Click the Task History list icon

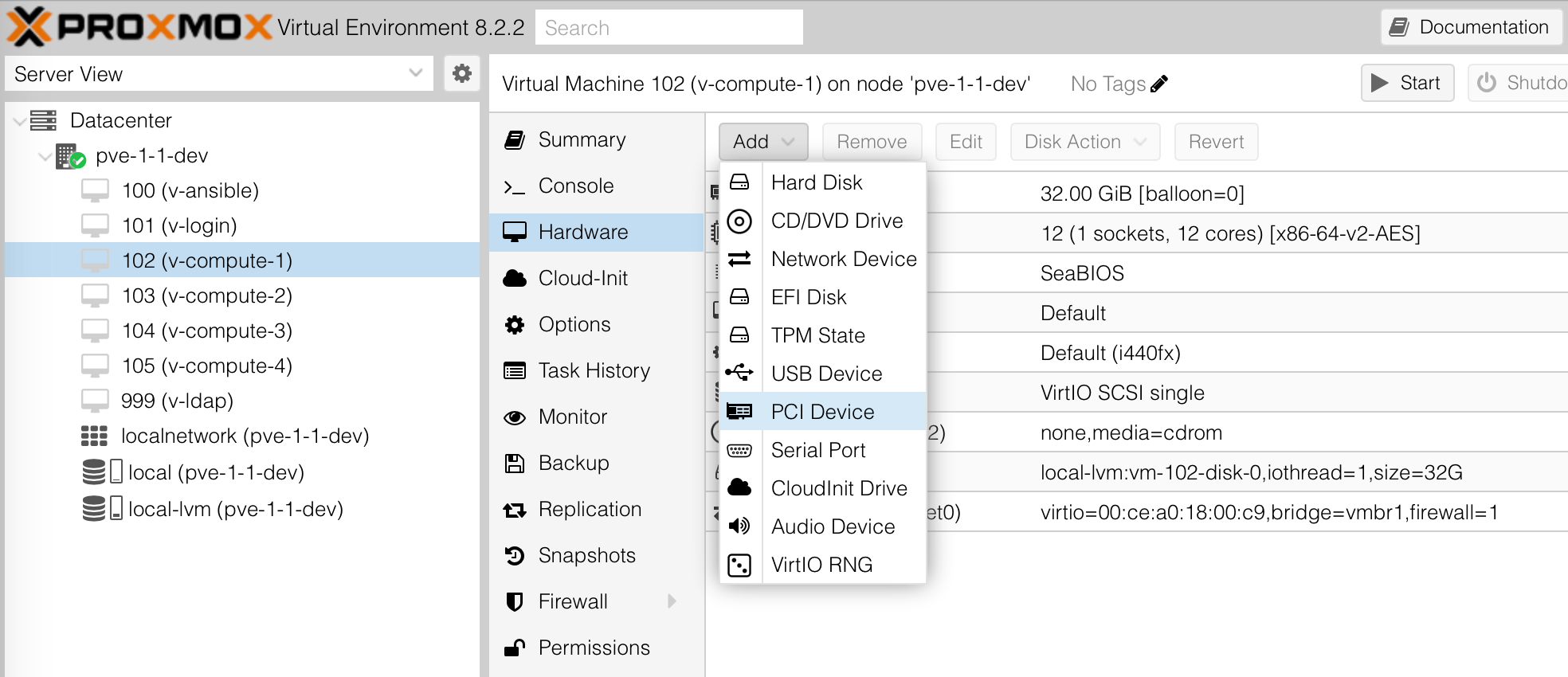pos(515,370)
